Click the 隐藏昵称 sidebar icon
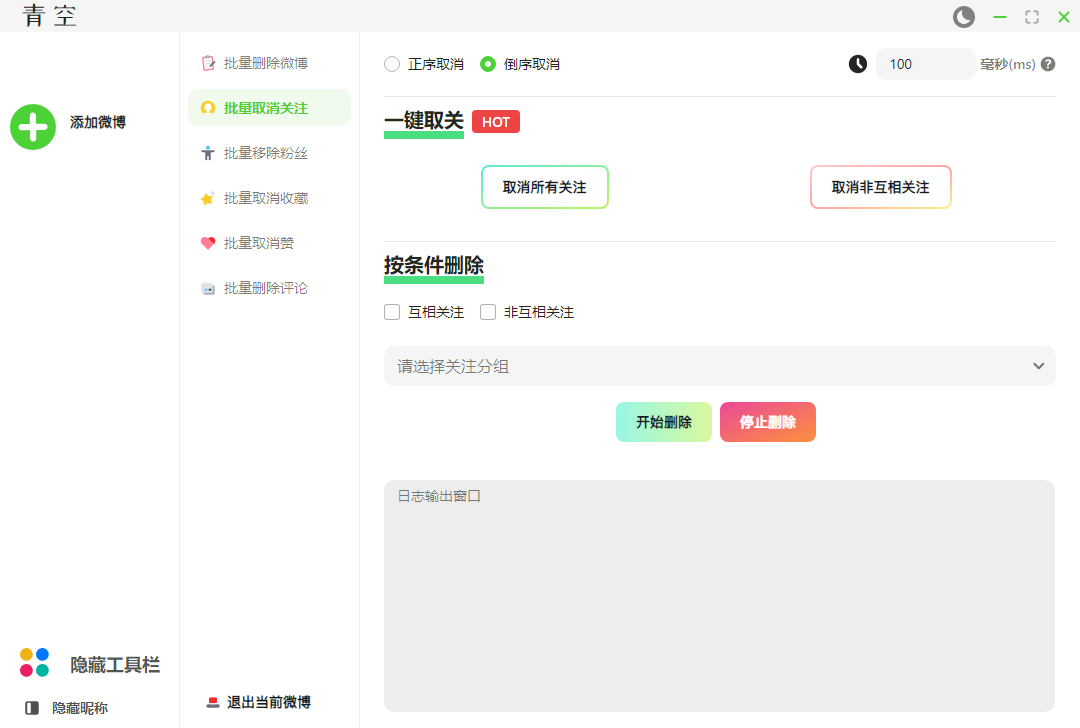This screenshot has height=728, width=1080. (x=32, y=708)
